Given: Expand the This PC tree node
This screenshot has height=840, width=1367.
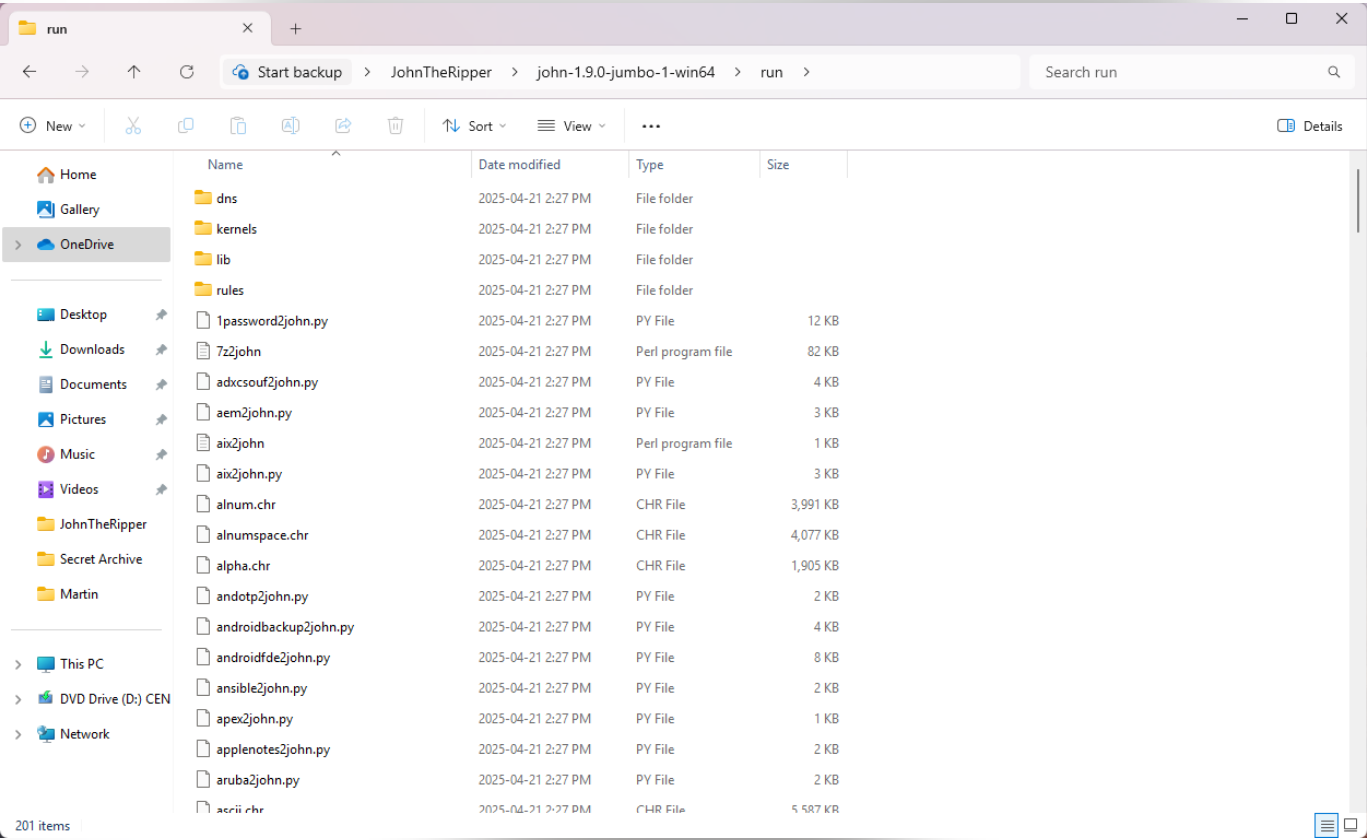Looking at the screenshot, I should (x=18, y=664).
